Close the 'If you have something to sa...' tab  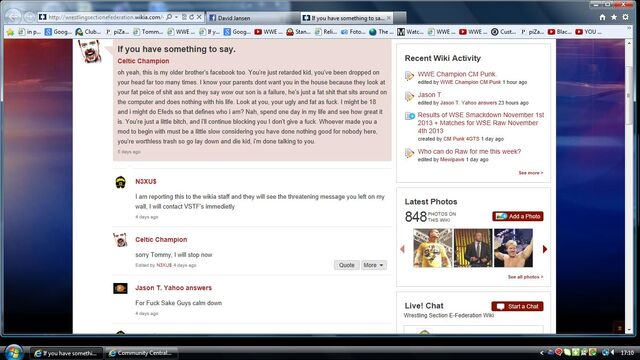[389, 18]
